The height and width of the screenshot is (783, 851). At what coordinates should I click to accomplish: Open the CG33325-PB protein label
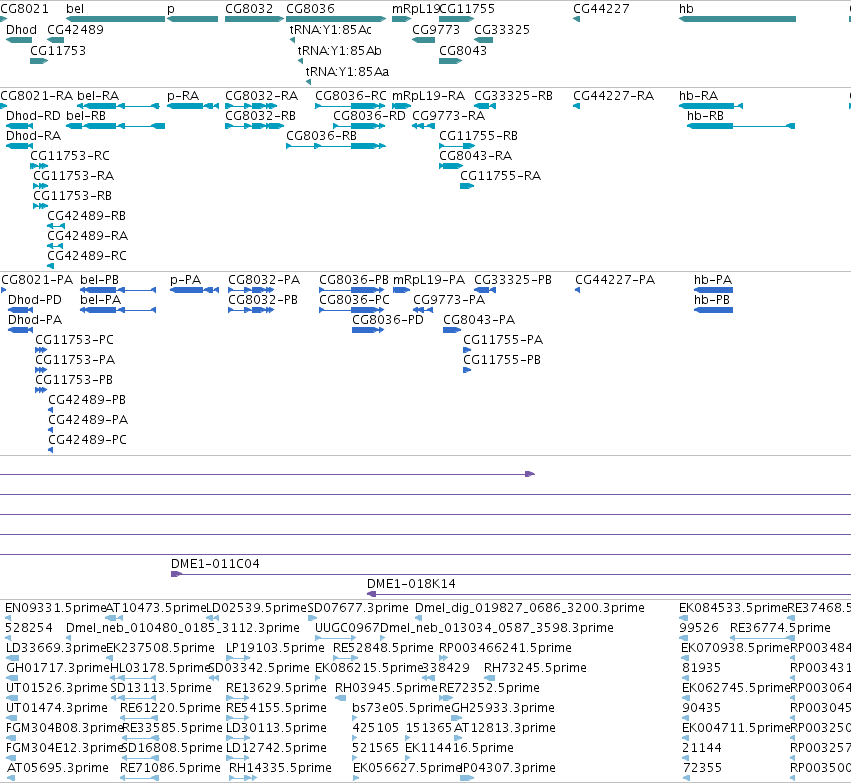pos(513,280)
